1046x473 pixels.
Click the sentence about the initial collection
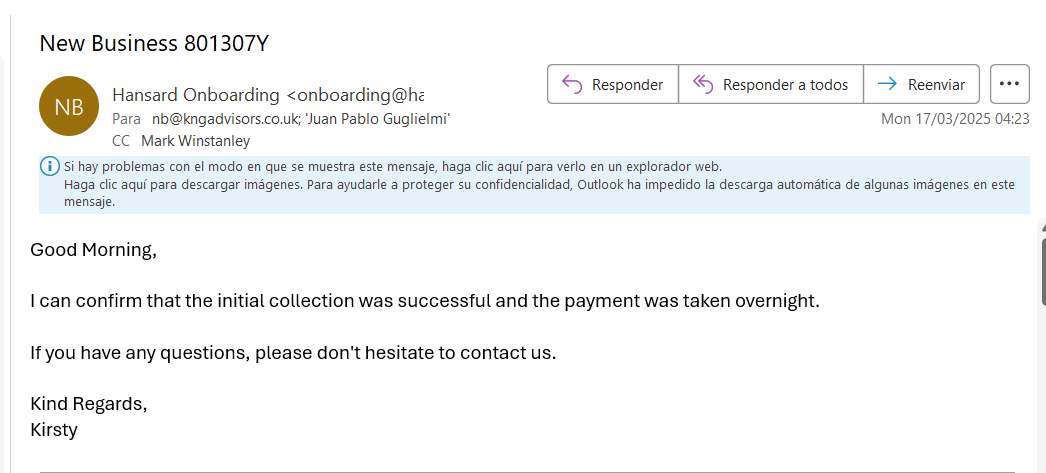tap(424, 301)
